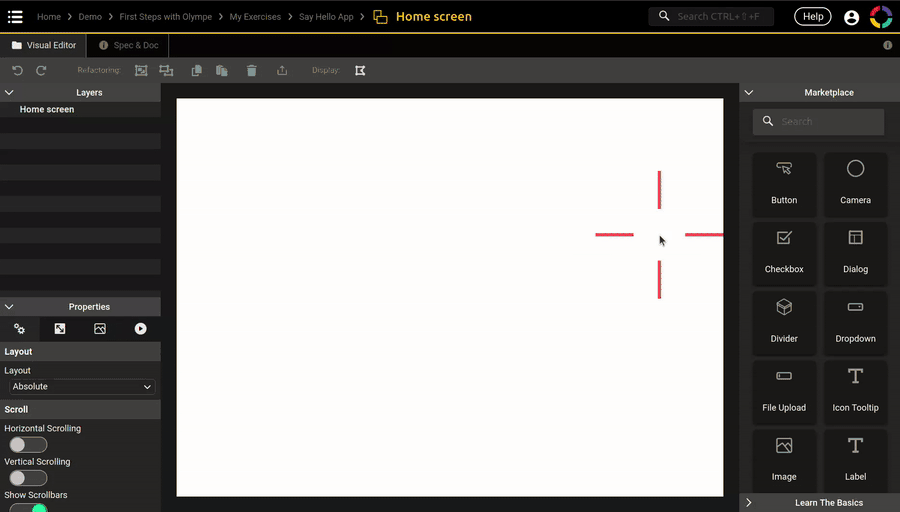Click the undo arrow in toolbar
Screen dimensions: 900x512
(x=17, y=71)
